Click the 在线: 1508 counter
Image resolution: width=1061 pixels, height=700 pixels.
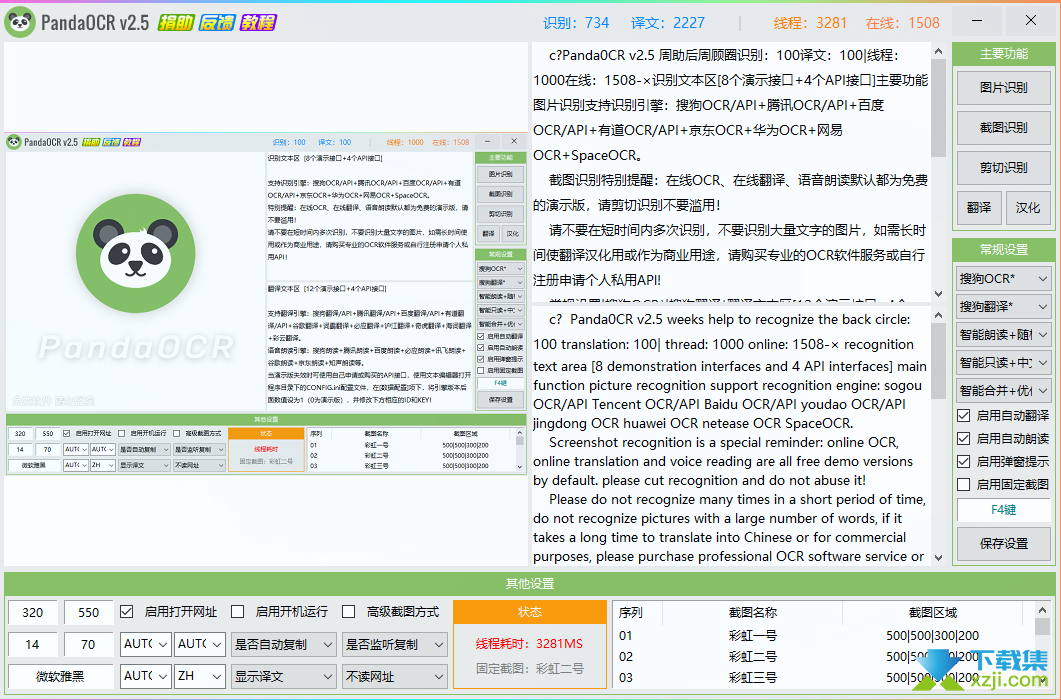pos(903,23)
